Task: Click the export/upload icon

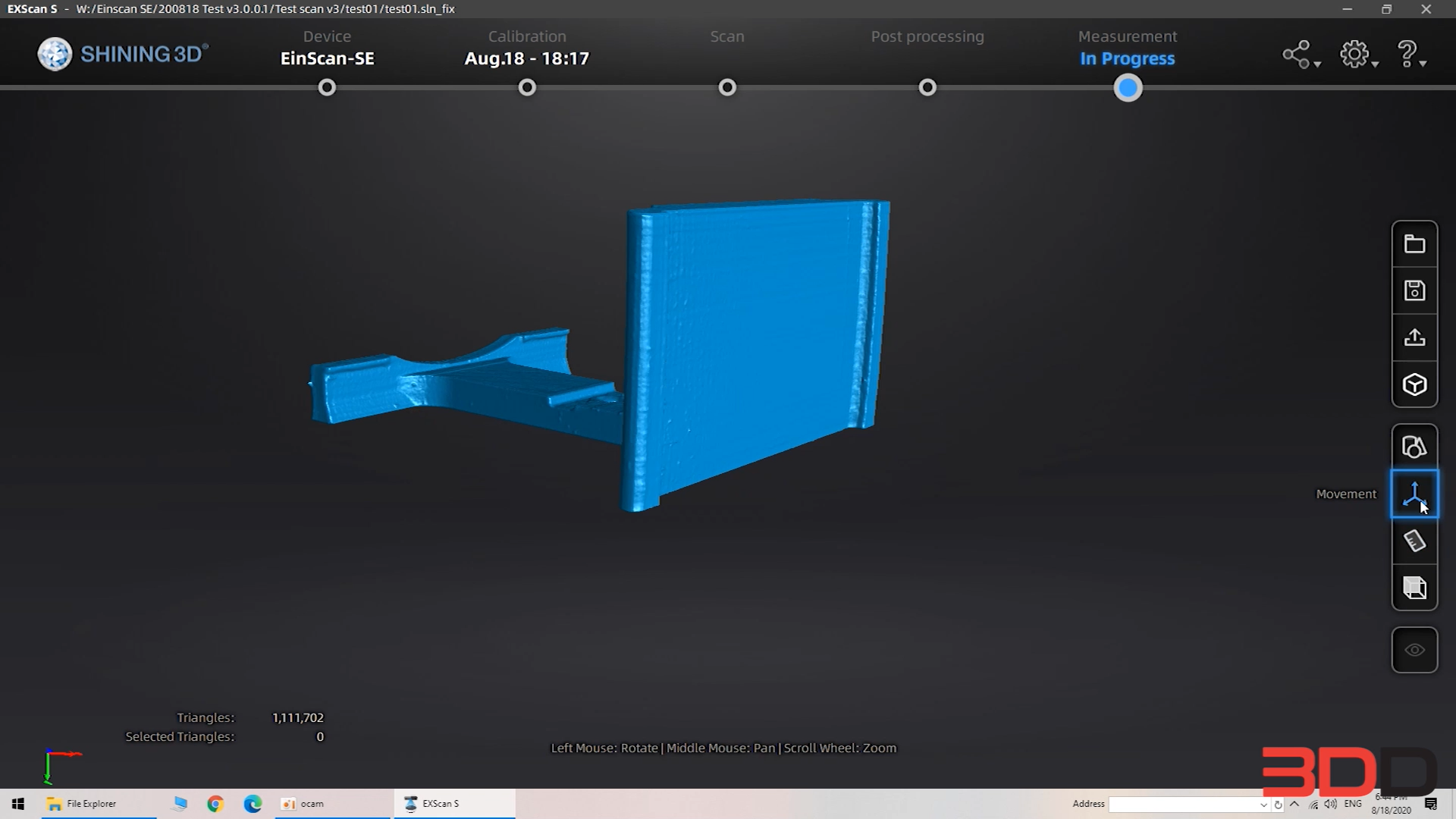Action: (1414, 338)
